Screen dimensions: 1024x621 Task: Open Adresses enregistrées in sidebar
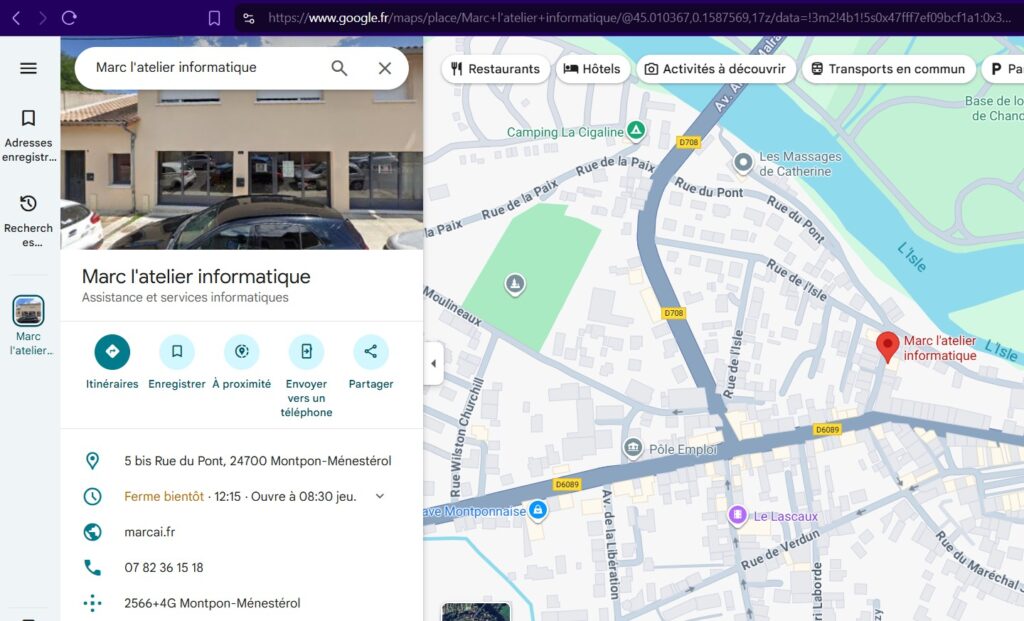click(x=29, y=136)
